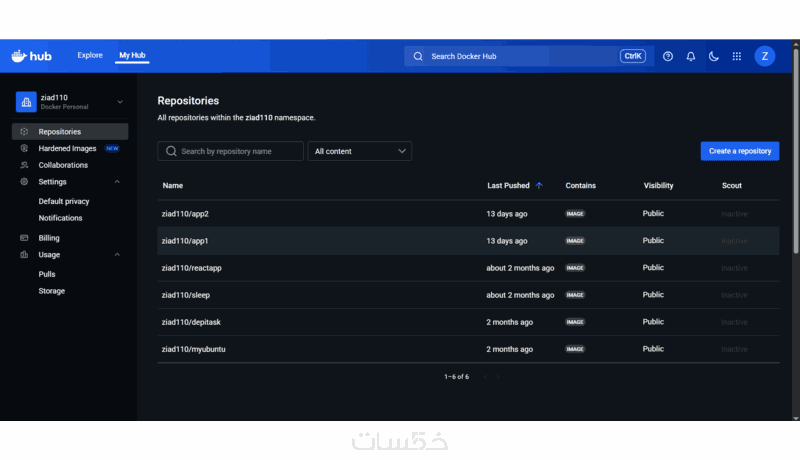Click Create a repository button
The width and height of the screenshot is (800, 460).
click(x=740, y=151)
